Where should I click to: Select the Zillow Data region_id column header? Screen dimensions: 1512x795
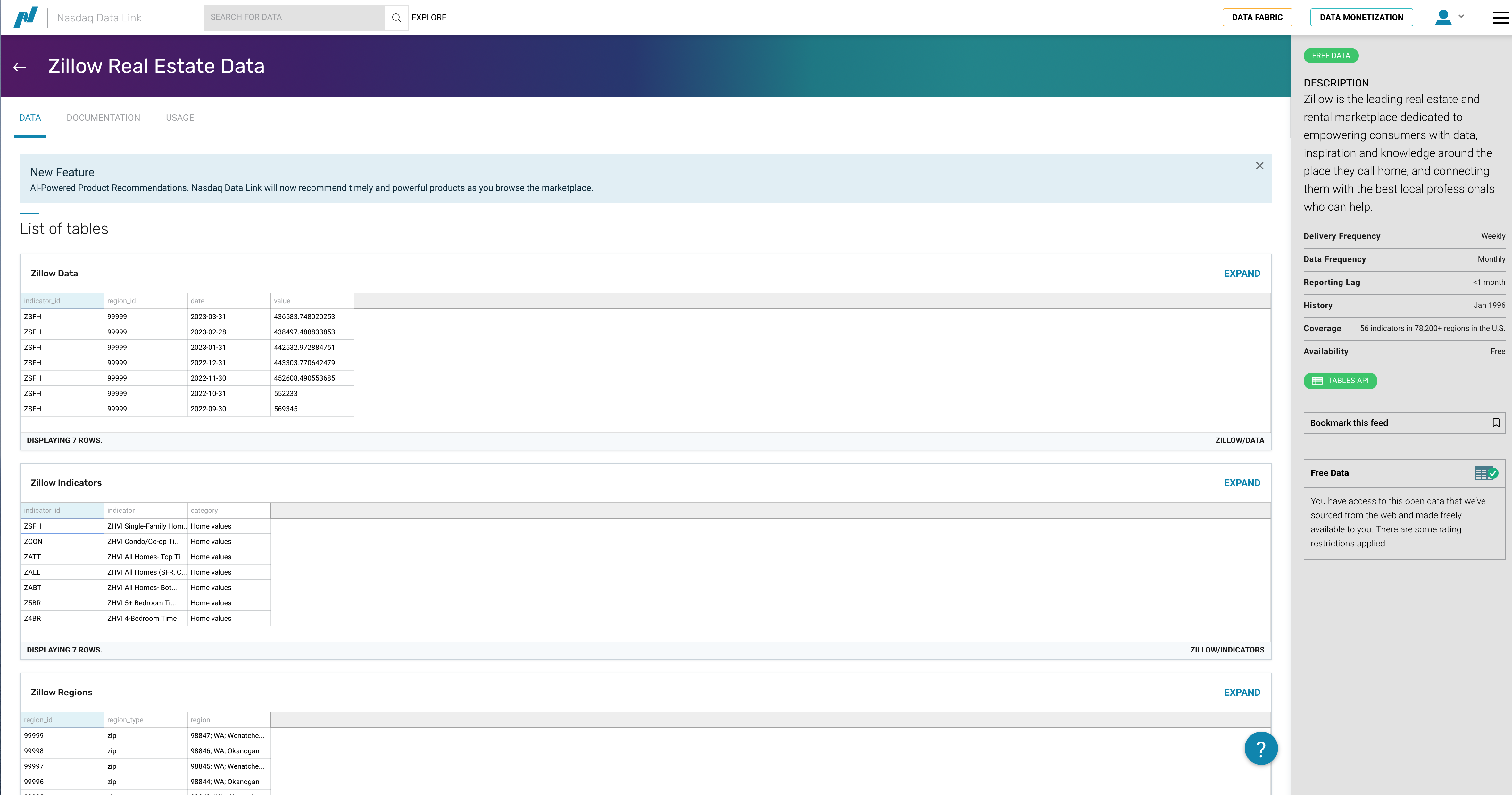point(145,301)
